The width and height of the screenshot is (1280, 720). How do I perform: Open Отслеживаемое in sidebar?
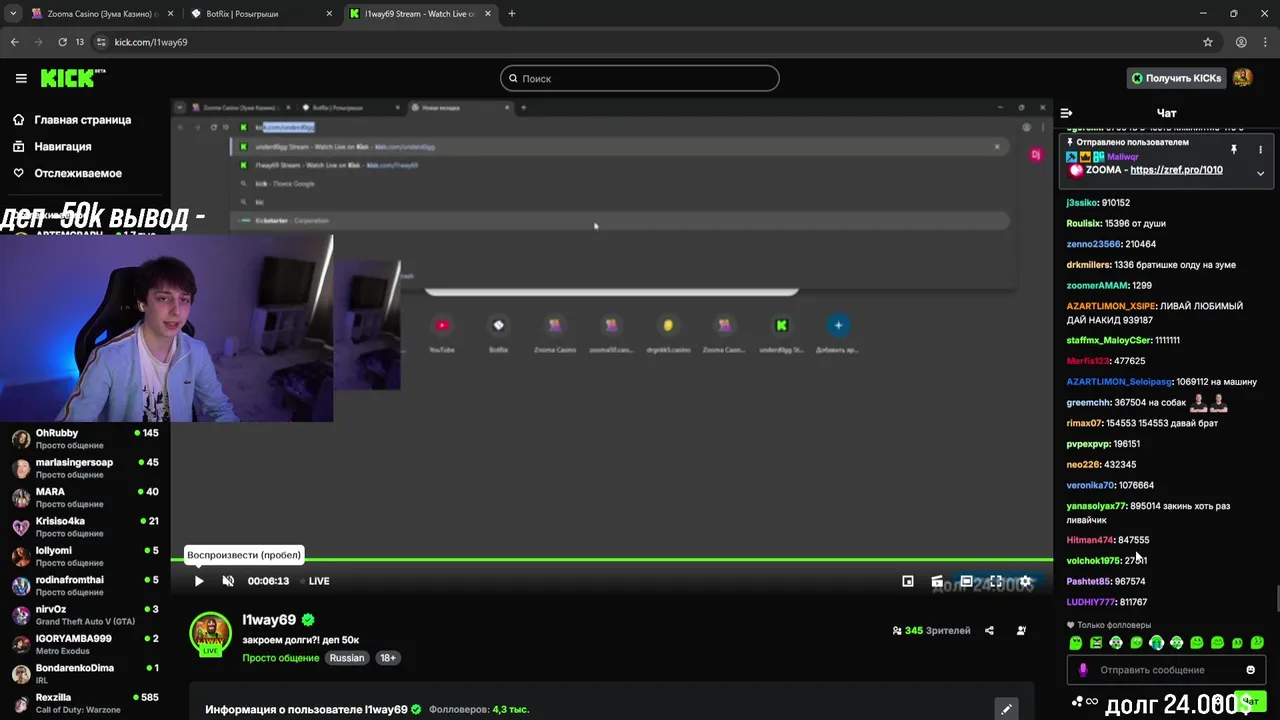[67, 173]
